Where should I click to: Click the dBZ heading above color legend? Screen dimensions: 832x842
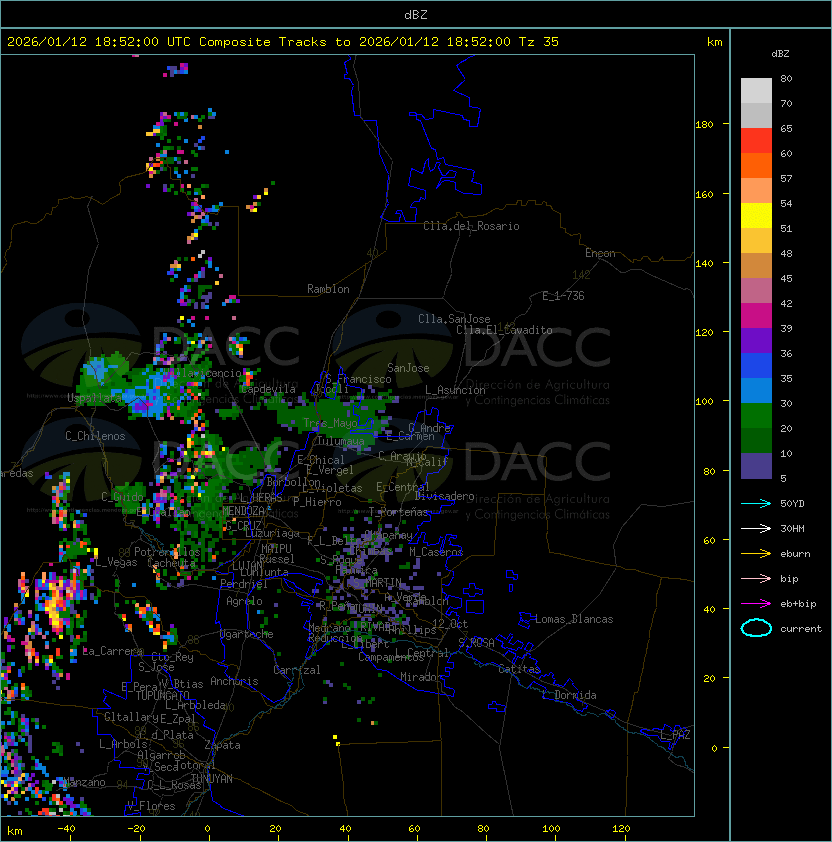[780, 54]
